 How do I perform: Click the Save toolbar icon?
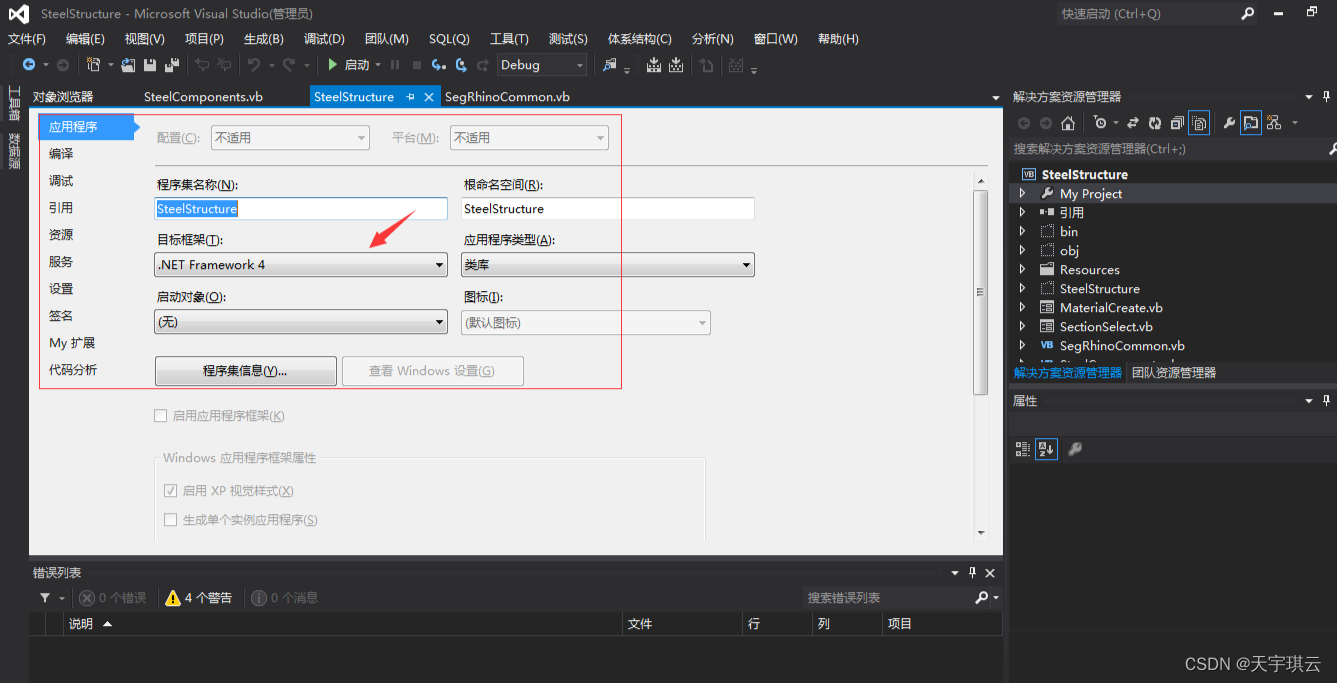(150, 65)
